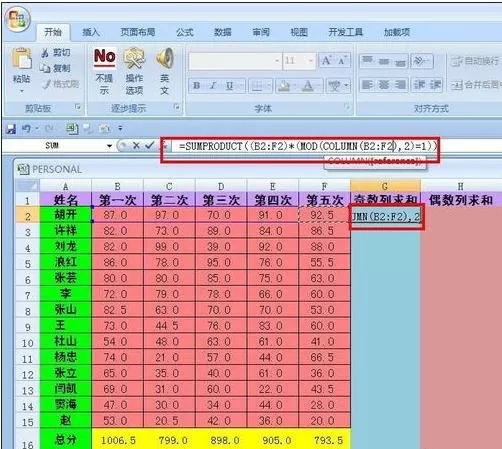
Task: Click the font color 'A' button
Action: click(x=308, y=86)
